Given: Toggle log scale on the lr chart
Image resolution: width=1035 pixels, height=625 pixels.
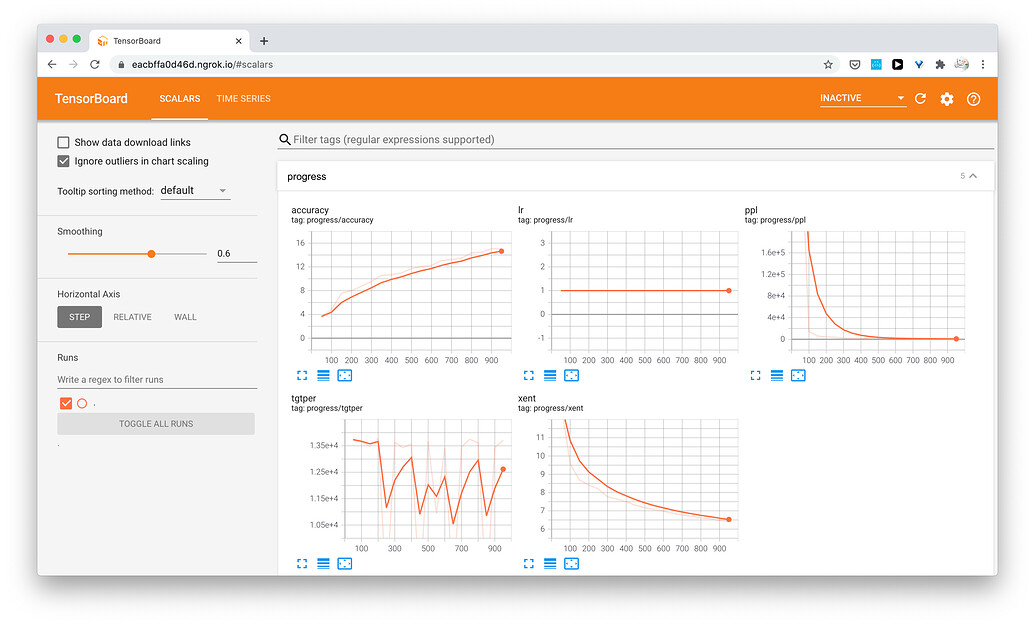Looking at the screenshot, I should pos(549,375).
